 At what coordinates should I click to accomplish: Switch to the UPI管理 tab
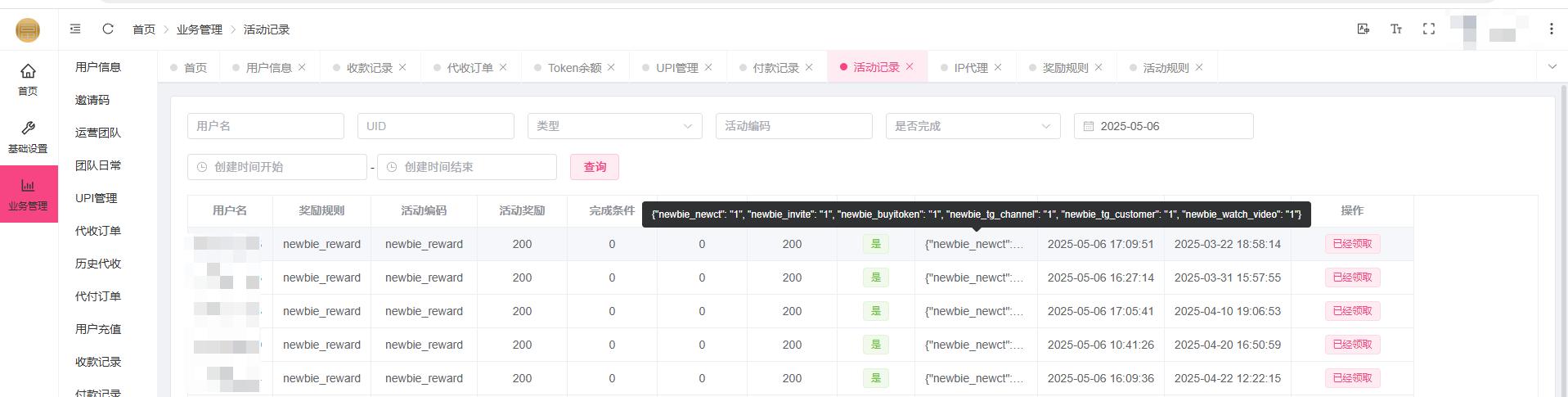(x=676, y=68)
